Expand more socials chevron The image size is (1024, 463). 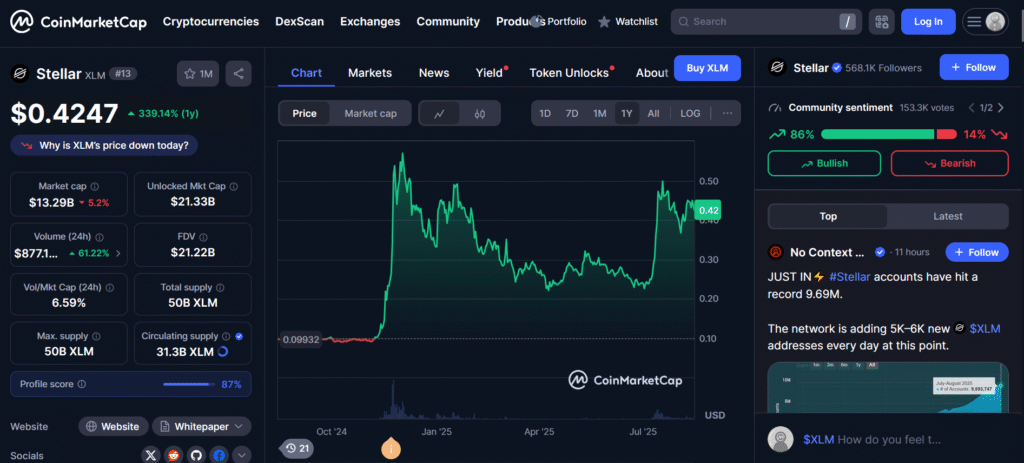click(x=242, y=455)
